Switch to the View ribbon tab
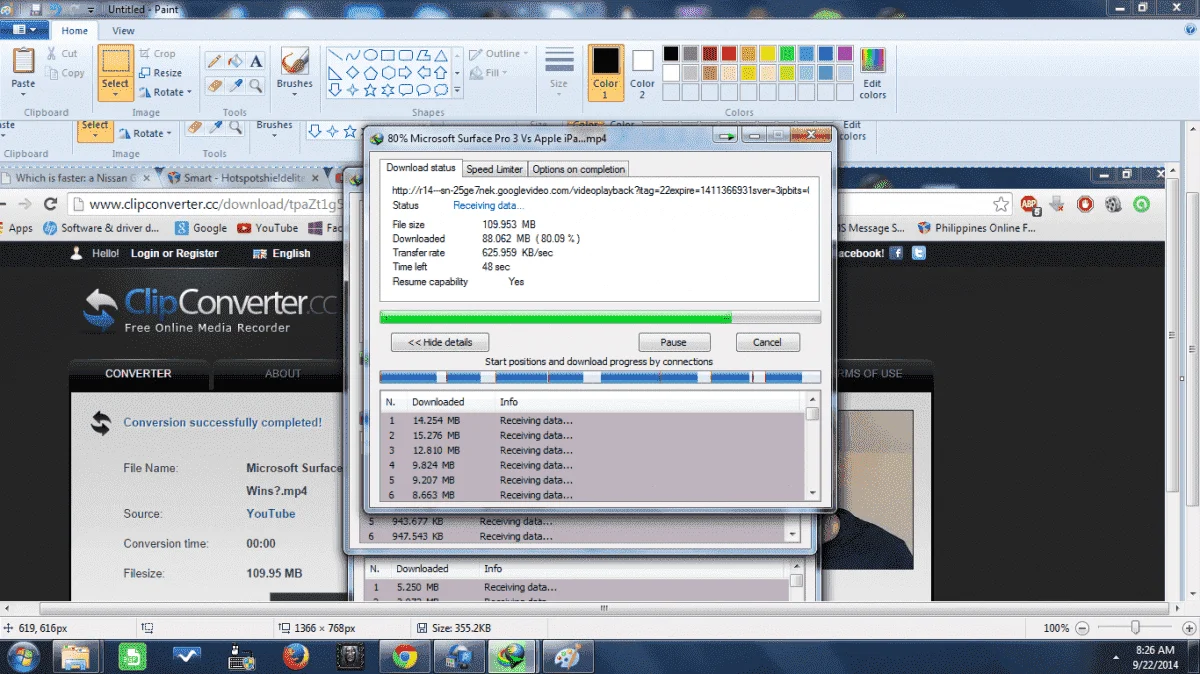 [x=123, y=31]
